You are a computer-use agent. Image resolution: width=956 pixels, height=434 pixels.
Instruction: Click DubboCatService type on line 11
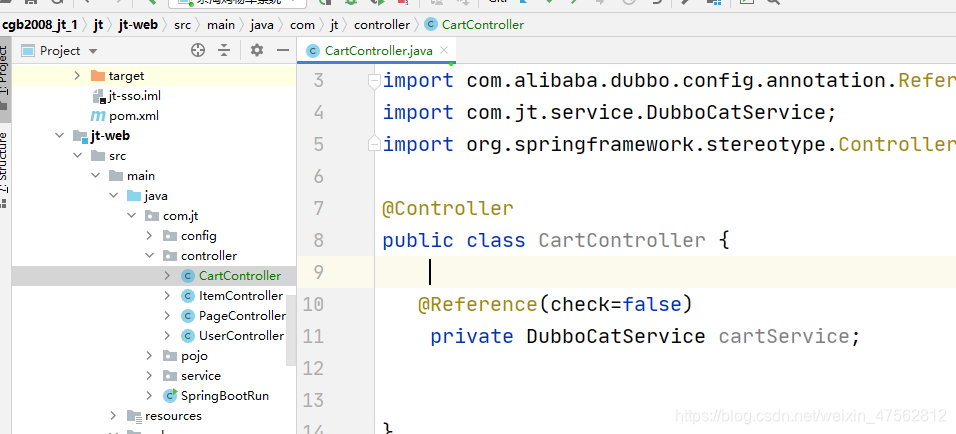tap(616, 336)
